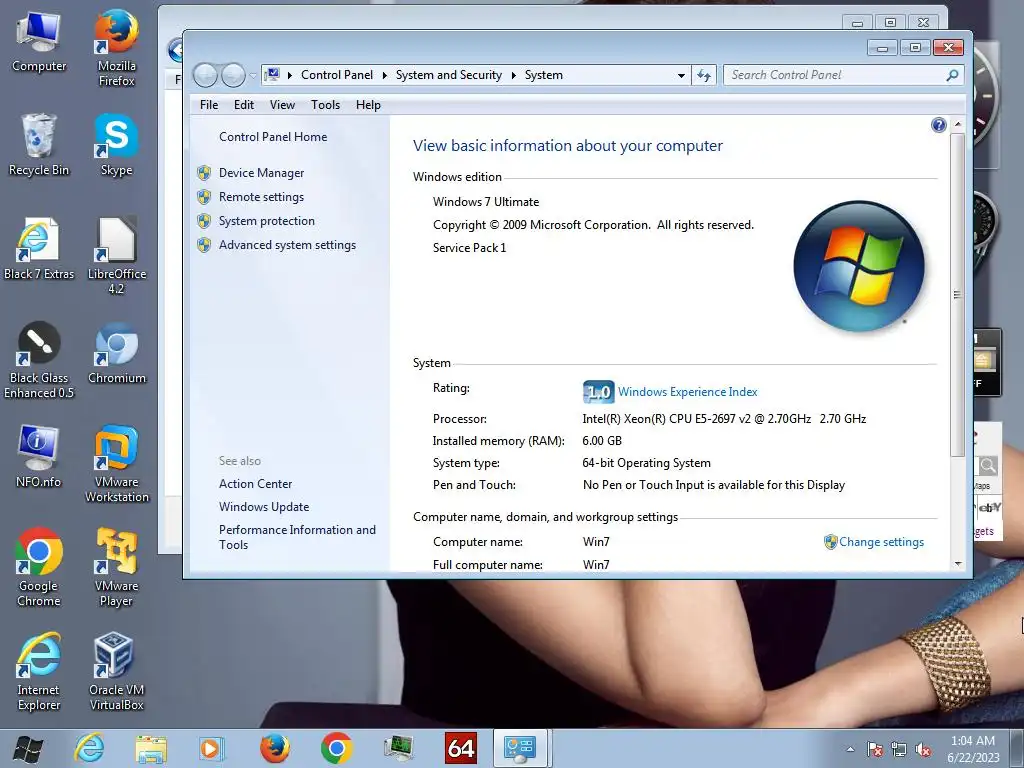Screen dimensions: 1024x768
Task: Open the taskbar clock showing 1:04 AM
Action: pyautogui.click(x=973, y=749)
